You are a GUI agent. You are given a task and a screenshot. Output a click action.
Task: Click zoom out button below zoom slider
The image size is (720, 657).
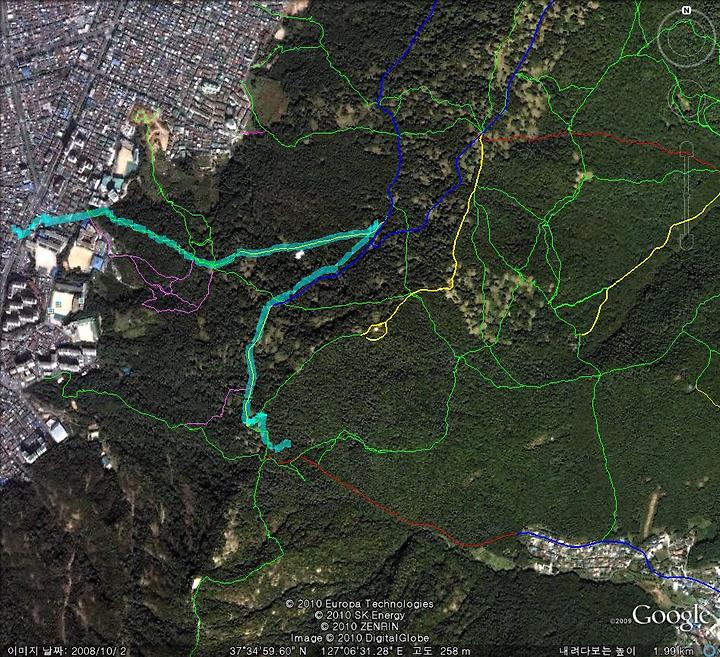[x=686, y=242]
